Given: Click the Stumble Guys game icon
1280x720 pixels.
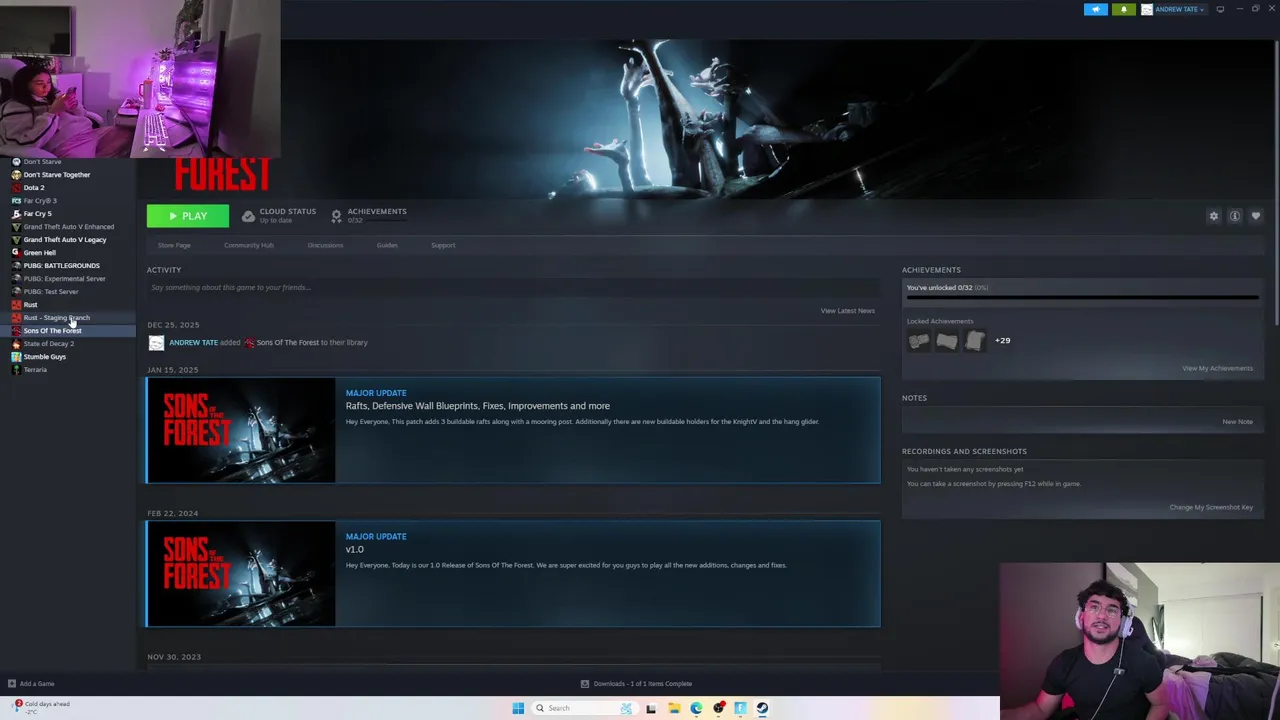Looking at the screenshot, I should click(16, 357).
